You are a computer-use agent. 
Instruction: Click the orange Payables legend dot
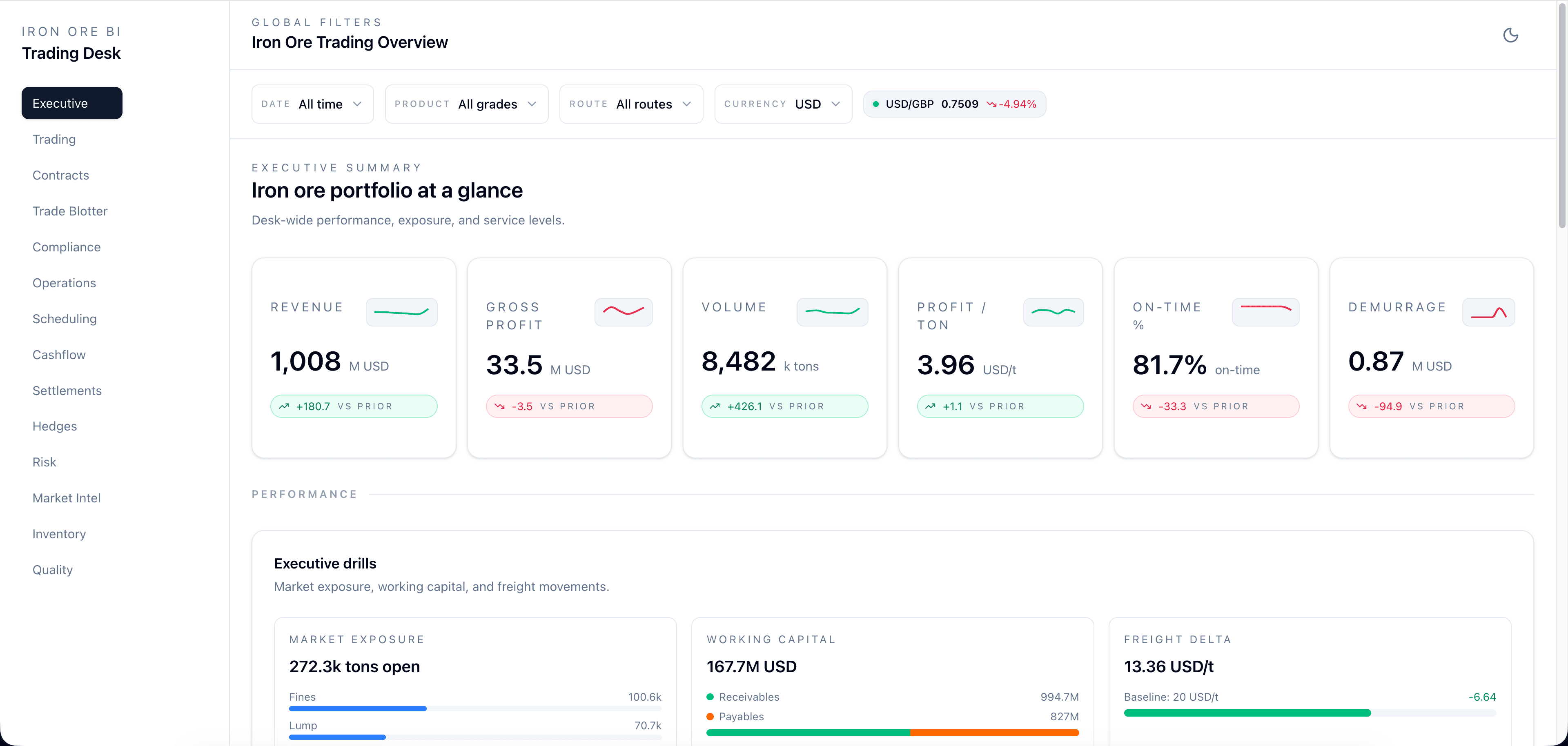click(x=710, y=717)
